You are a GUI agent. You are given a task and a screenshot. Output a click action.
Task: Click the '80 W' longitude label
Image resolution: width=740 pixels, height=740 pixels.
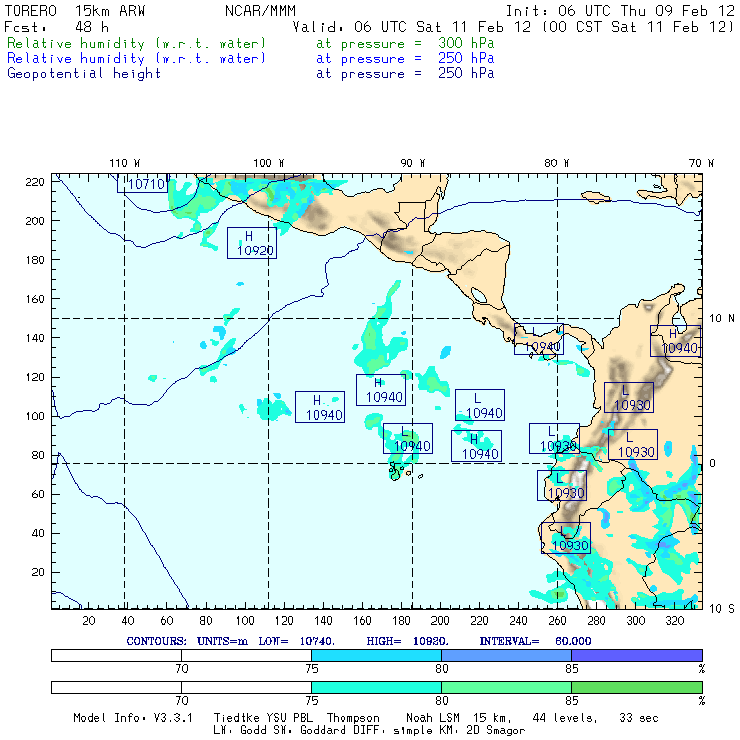pyautogui.click(x=556, y=163)
